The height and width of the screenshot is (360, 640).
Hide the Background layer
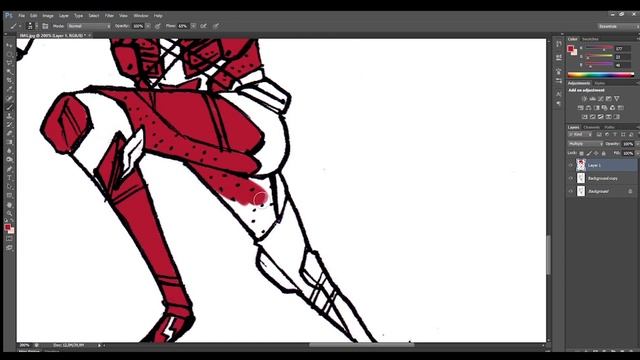tap(571, 191)
